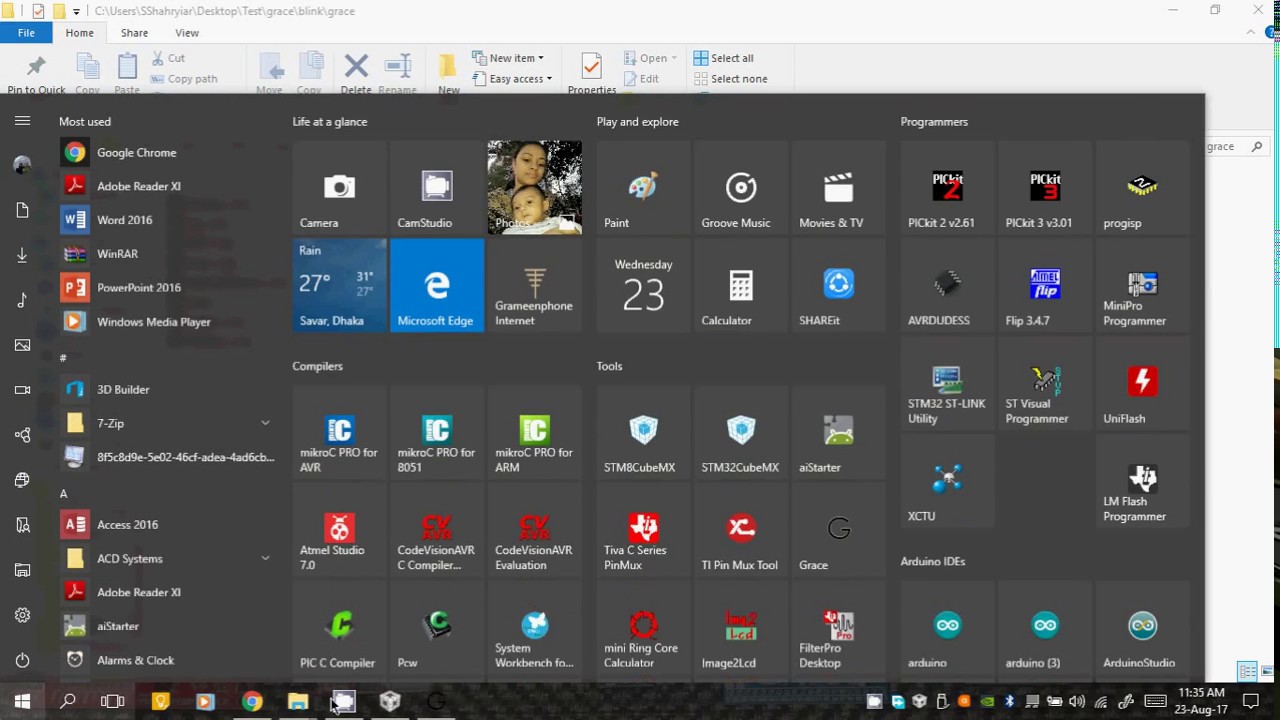The image size is (1280, 720).
Task: Launch SHAREit tile
Action: [x=839, y=285]
